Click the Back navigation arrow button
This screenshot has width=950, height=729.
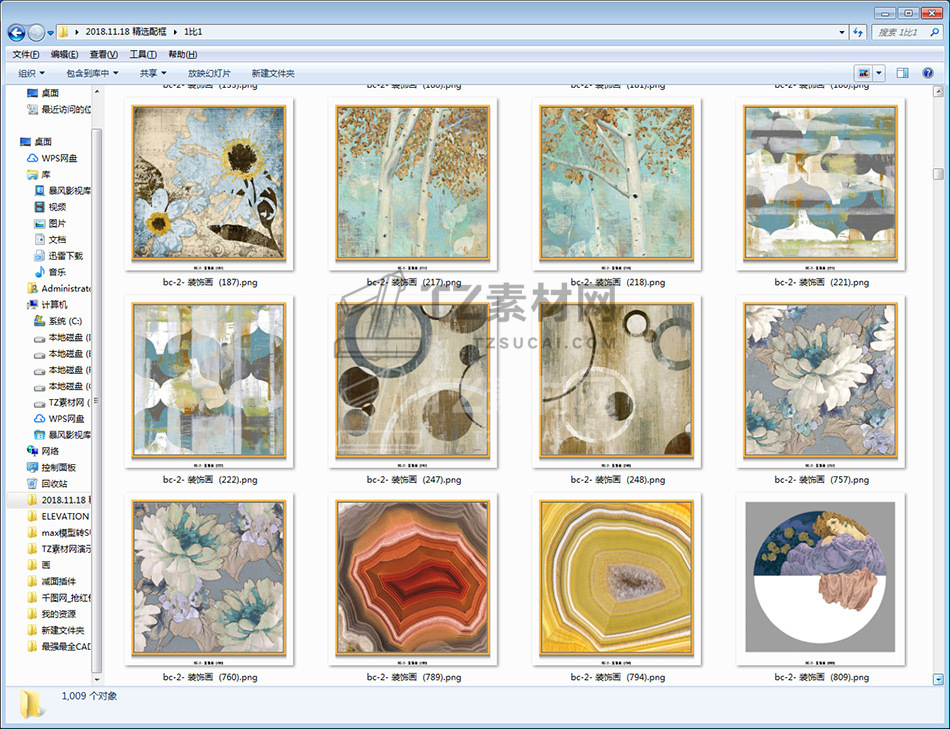pyautogui.click(x=16, y=33)
